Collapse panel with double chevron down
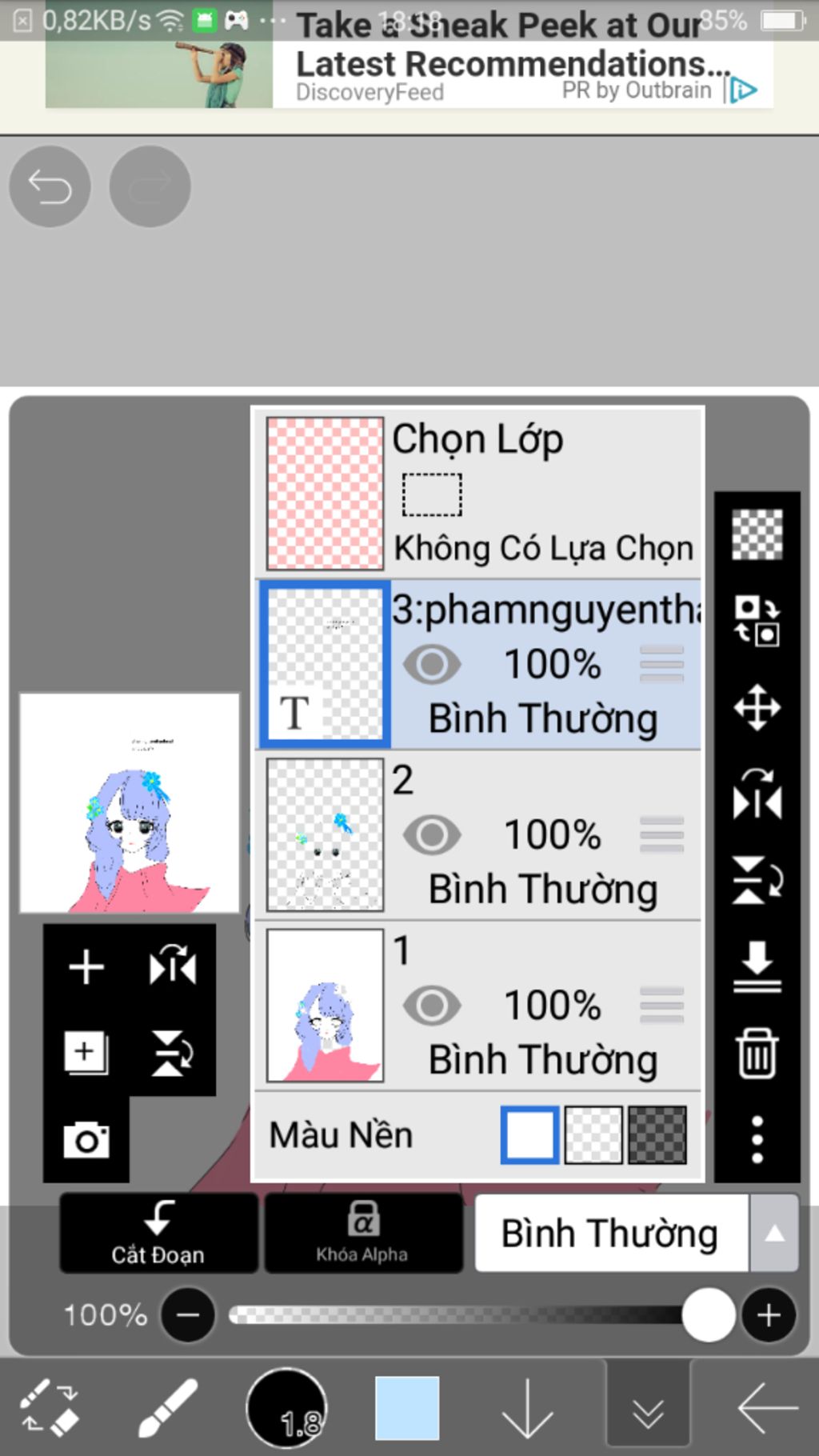819x1456 pixels. coord(648,1408)
